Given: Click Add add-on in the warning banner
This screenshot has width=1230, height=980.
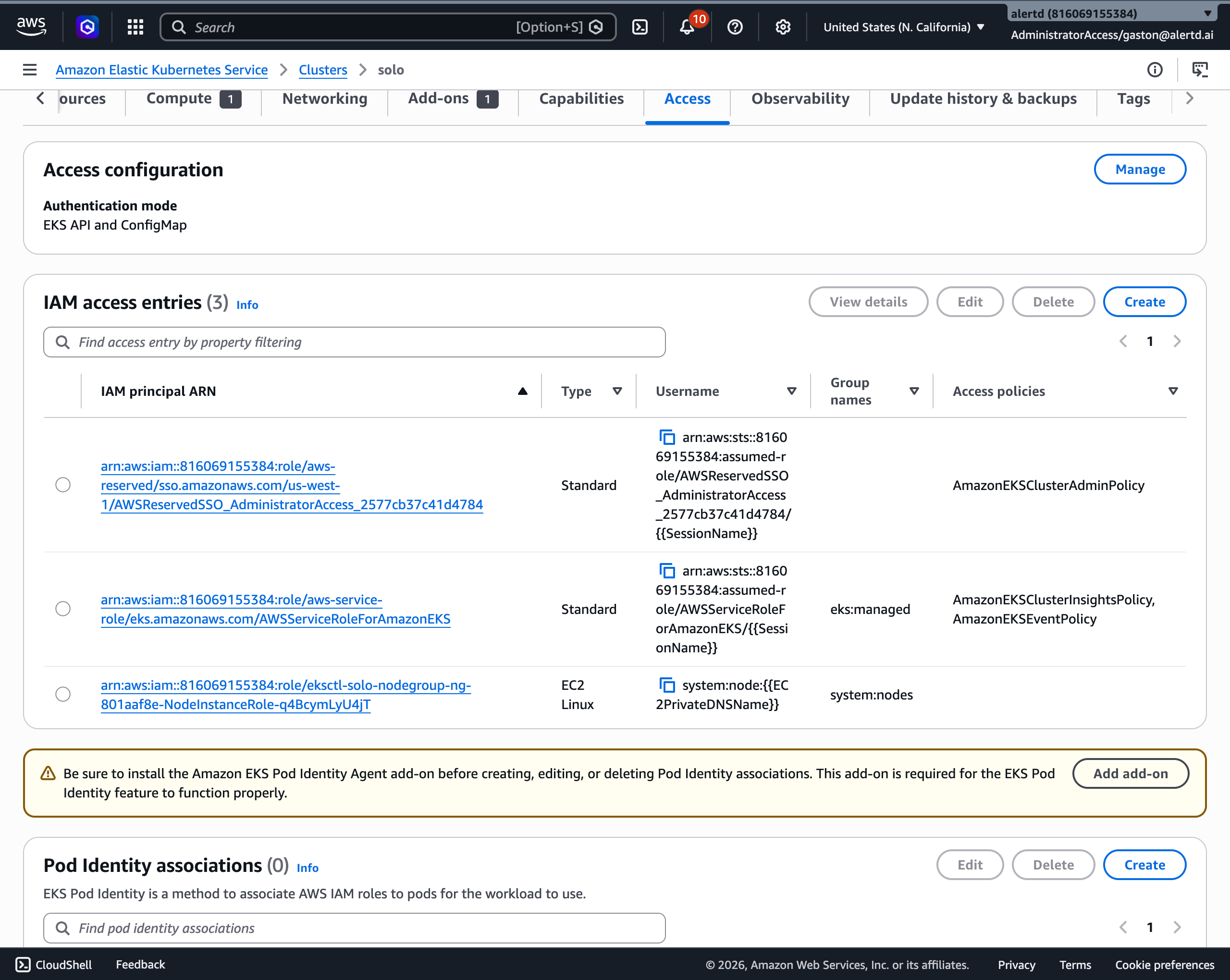Looking at the screenshot, I should click(x=1131, y=773).
